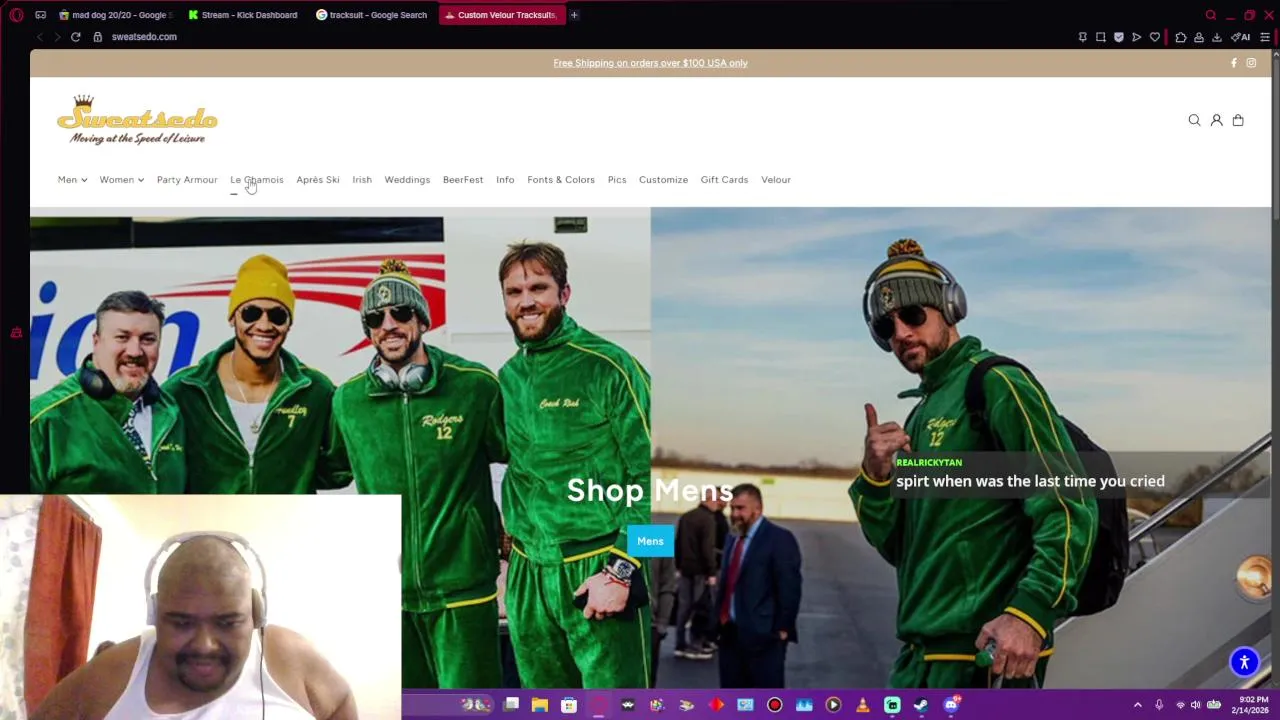Open the volume control tray icon
The width and height of the screenshot is (1280, 720).
tap(1195, 705)
